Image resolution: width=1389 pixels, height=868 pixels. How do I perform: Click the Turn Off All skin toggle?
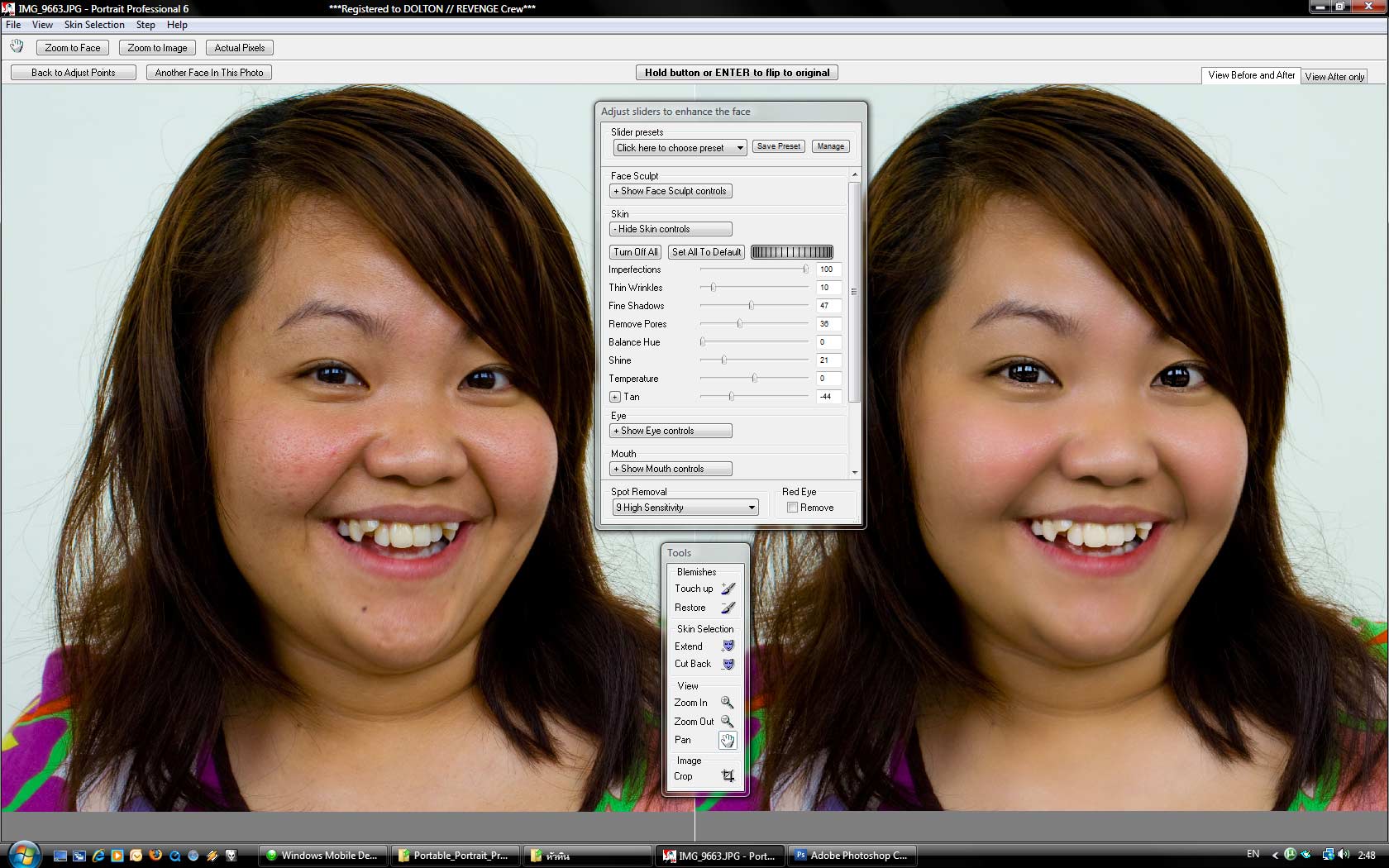pyautogui.click(x=635, y=252)
